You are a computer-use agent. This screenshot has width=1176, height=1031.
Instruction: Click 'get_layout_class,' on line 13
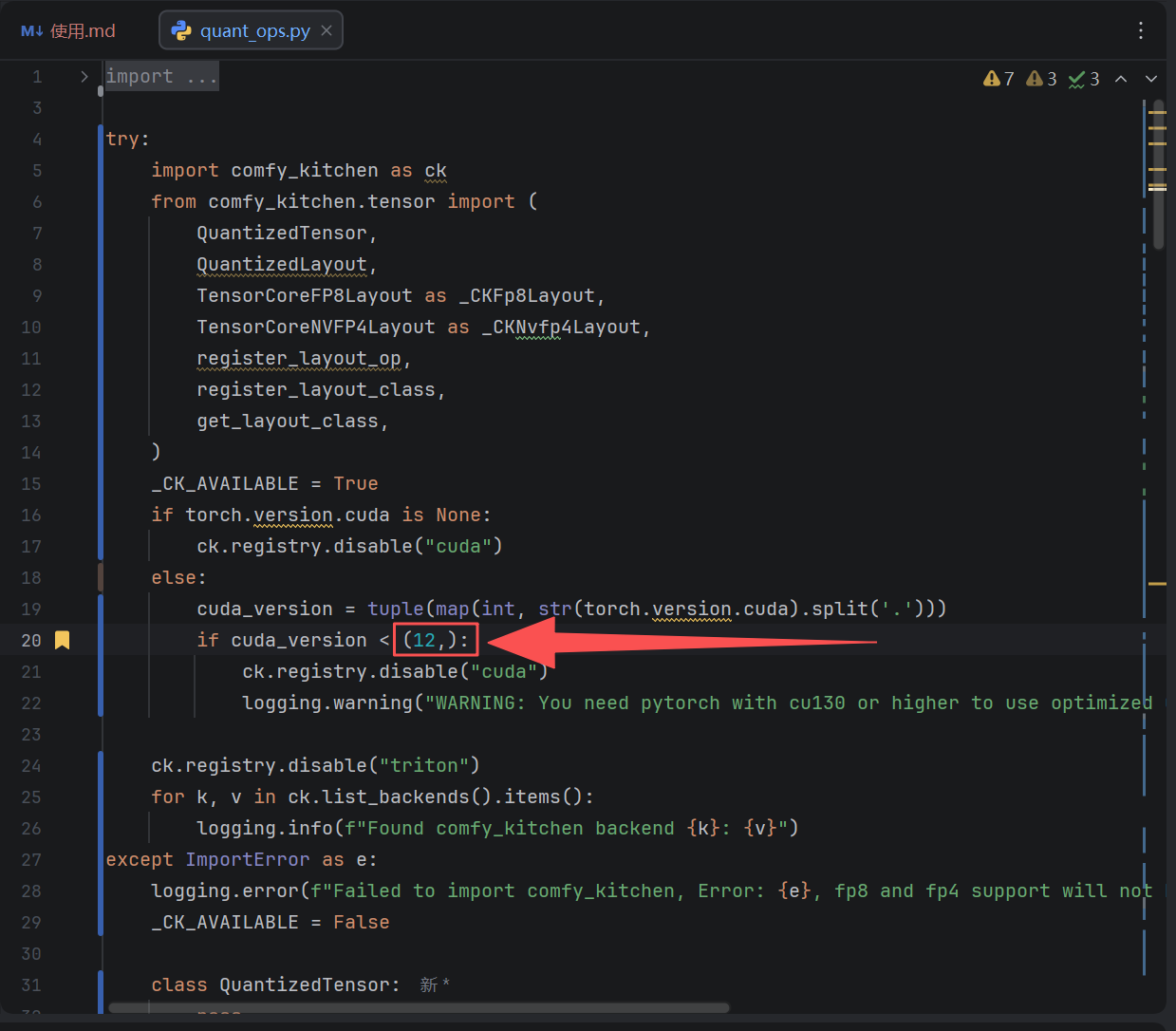click(x=292, y=421)
